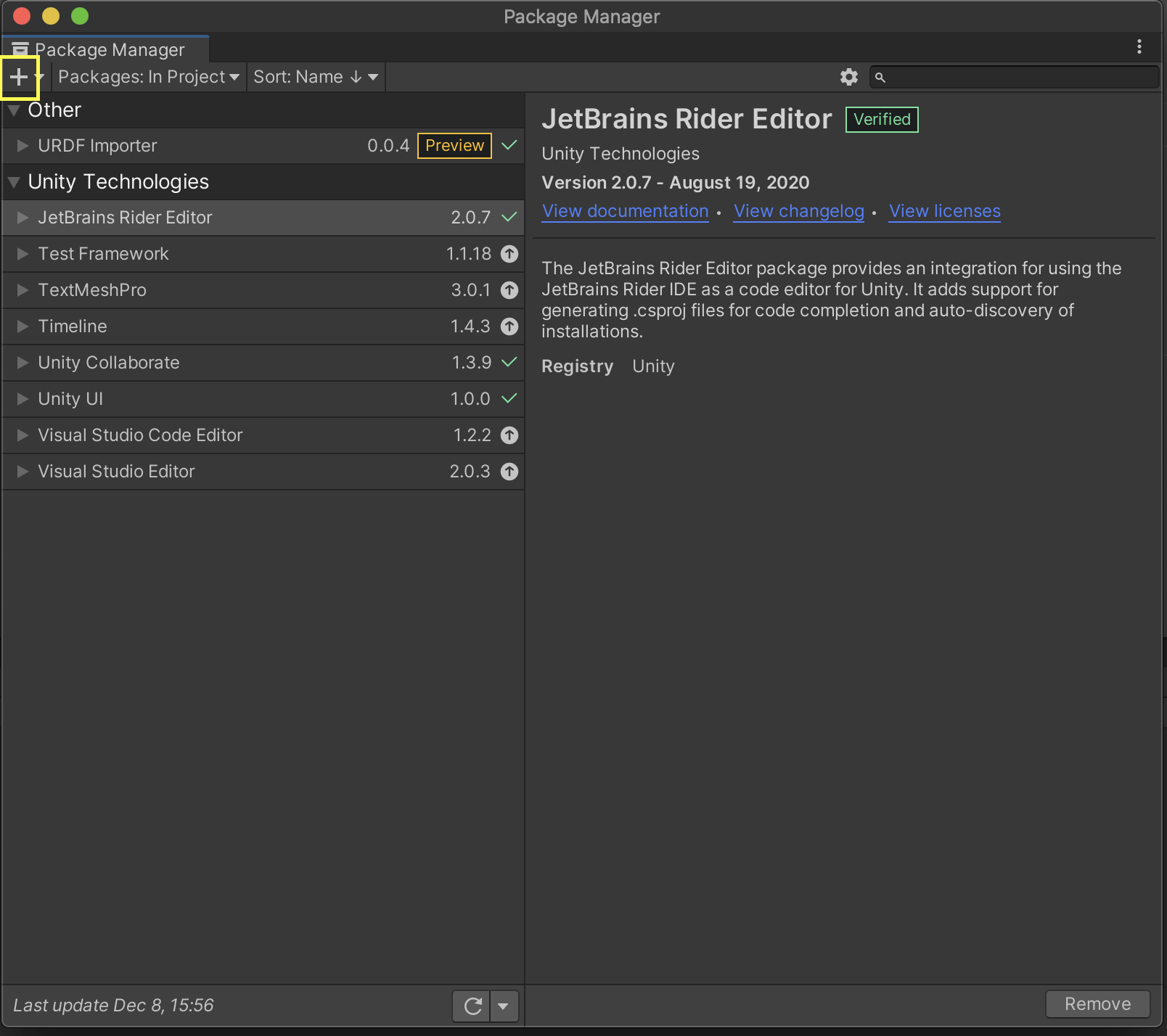This screenshot has height=1036, width=1167.
Task: Open the window's three-dot options menu
Action: pos(1139,47)
